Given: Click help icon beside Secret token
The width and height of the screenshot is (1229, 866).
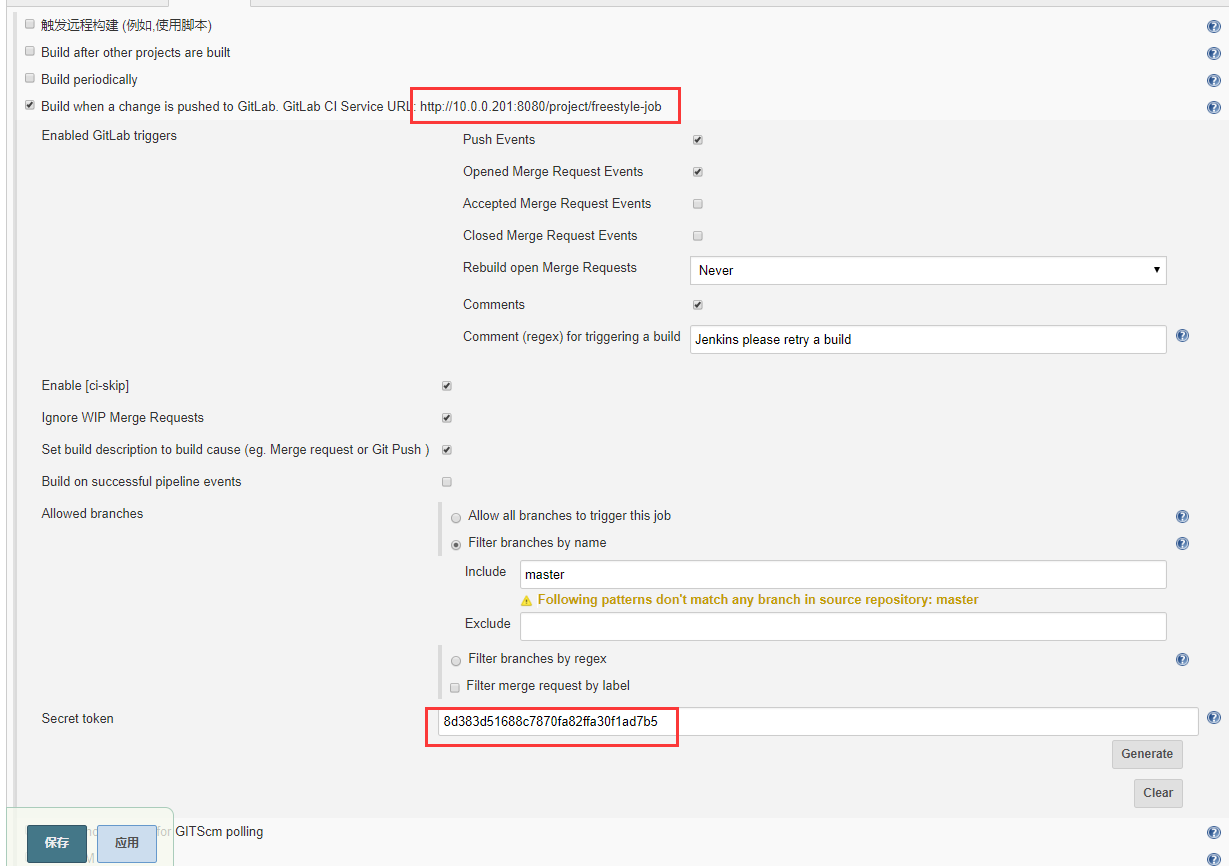Looking at the screenshot, I should [1214, 718].
